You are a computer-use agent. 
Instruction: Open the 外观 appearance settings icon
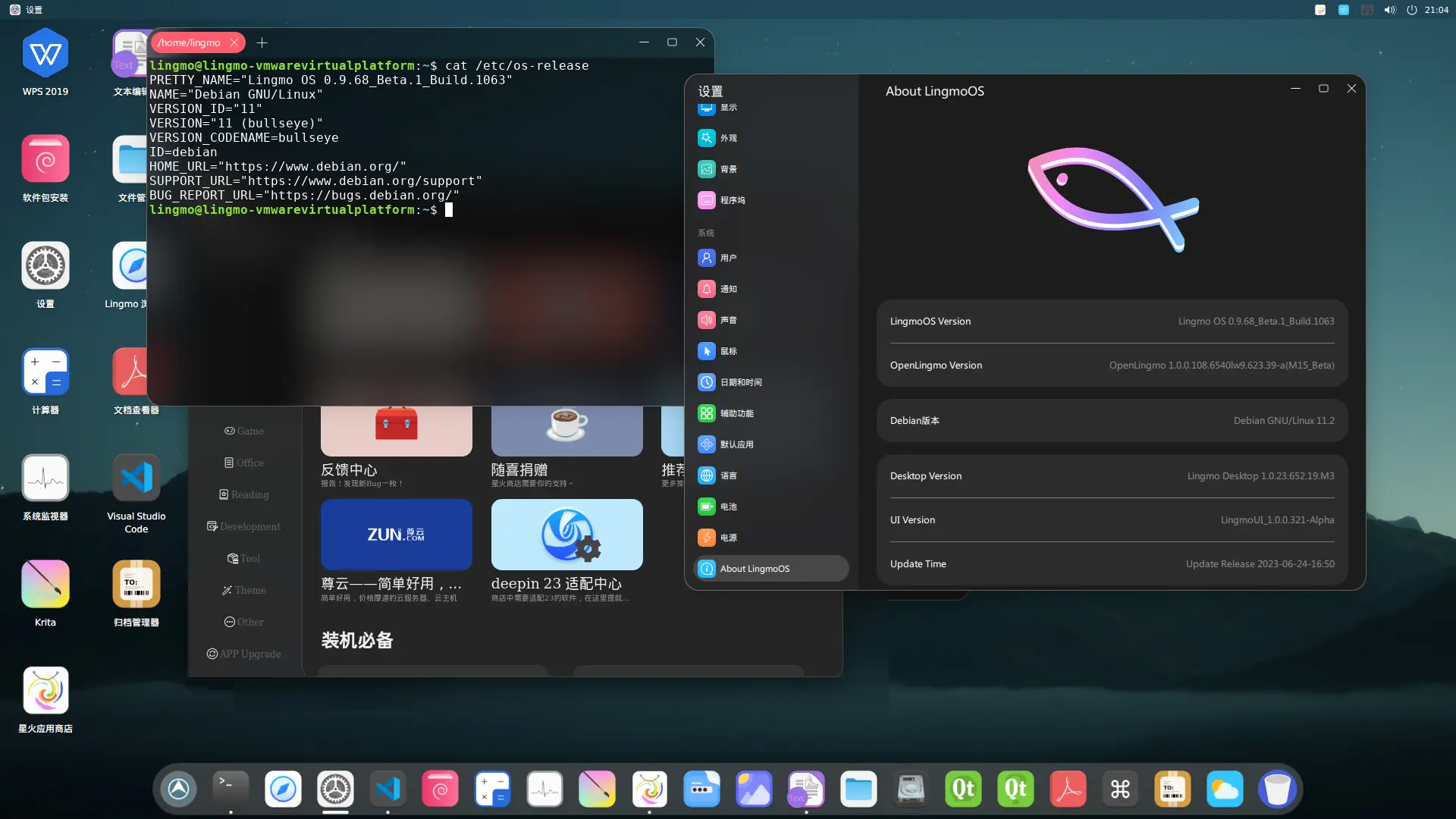click(706, 138)
